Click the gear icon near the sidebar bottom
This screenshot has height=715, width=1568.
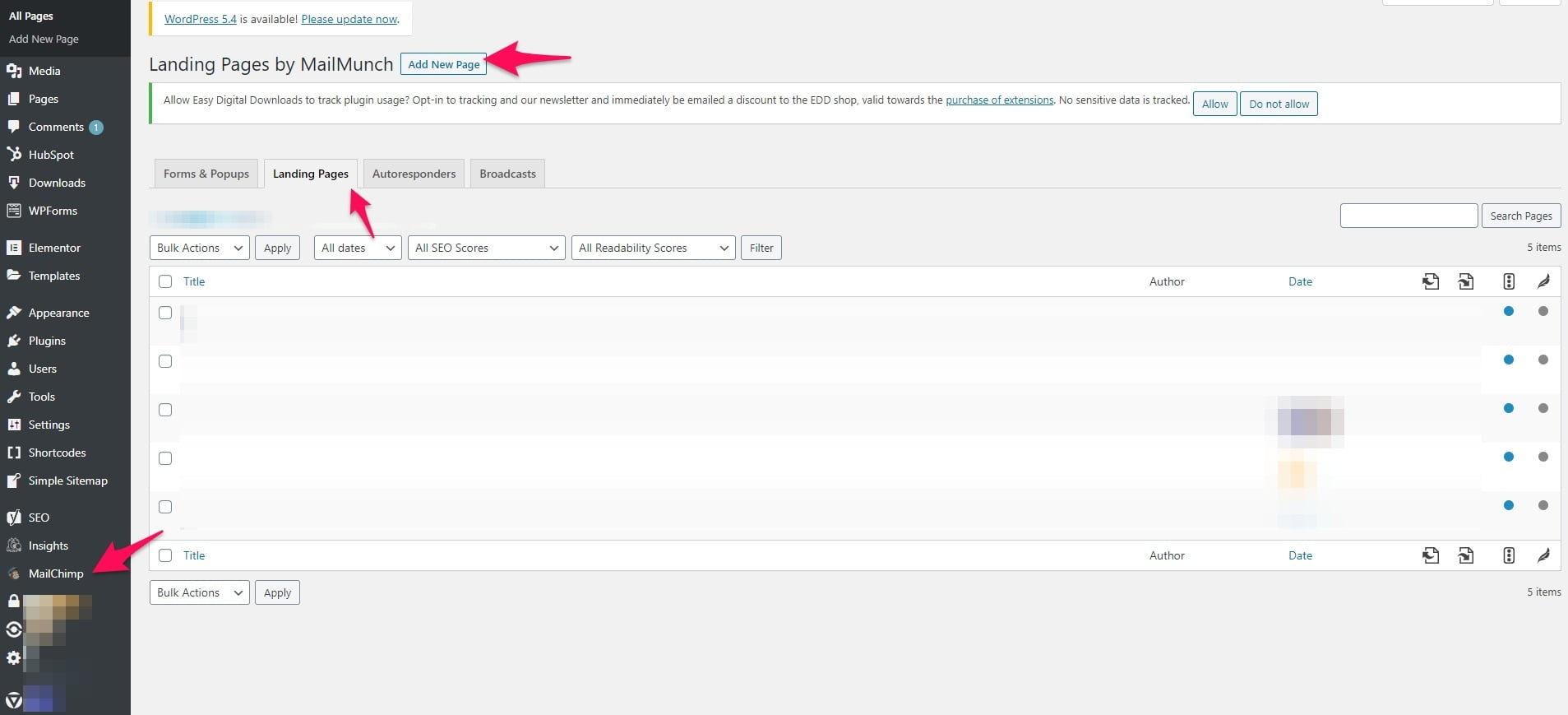[14, 657]
